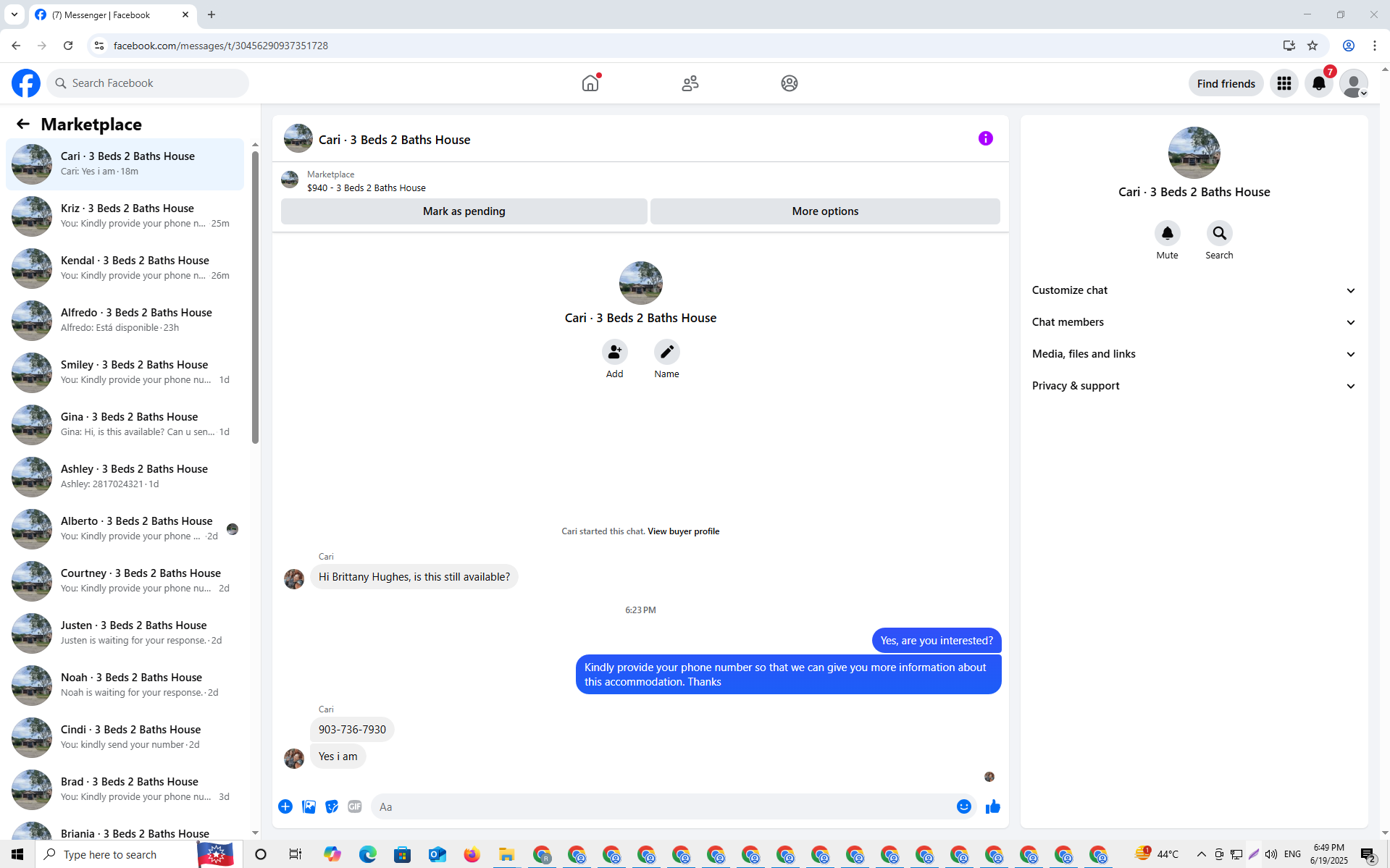Open Microsoft Edge from the taskbar
Viewport: 1390px width, 868px height.
tap(368, 854)
